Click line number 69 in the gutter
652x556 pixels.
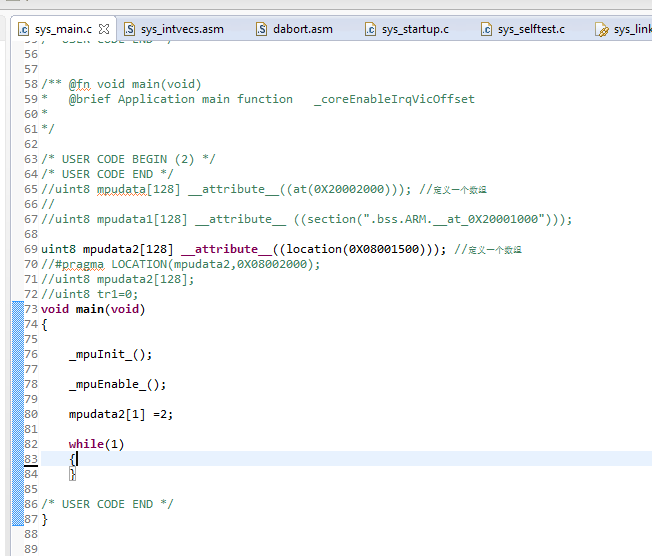tap(31, 249)
